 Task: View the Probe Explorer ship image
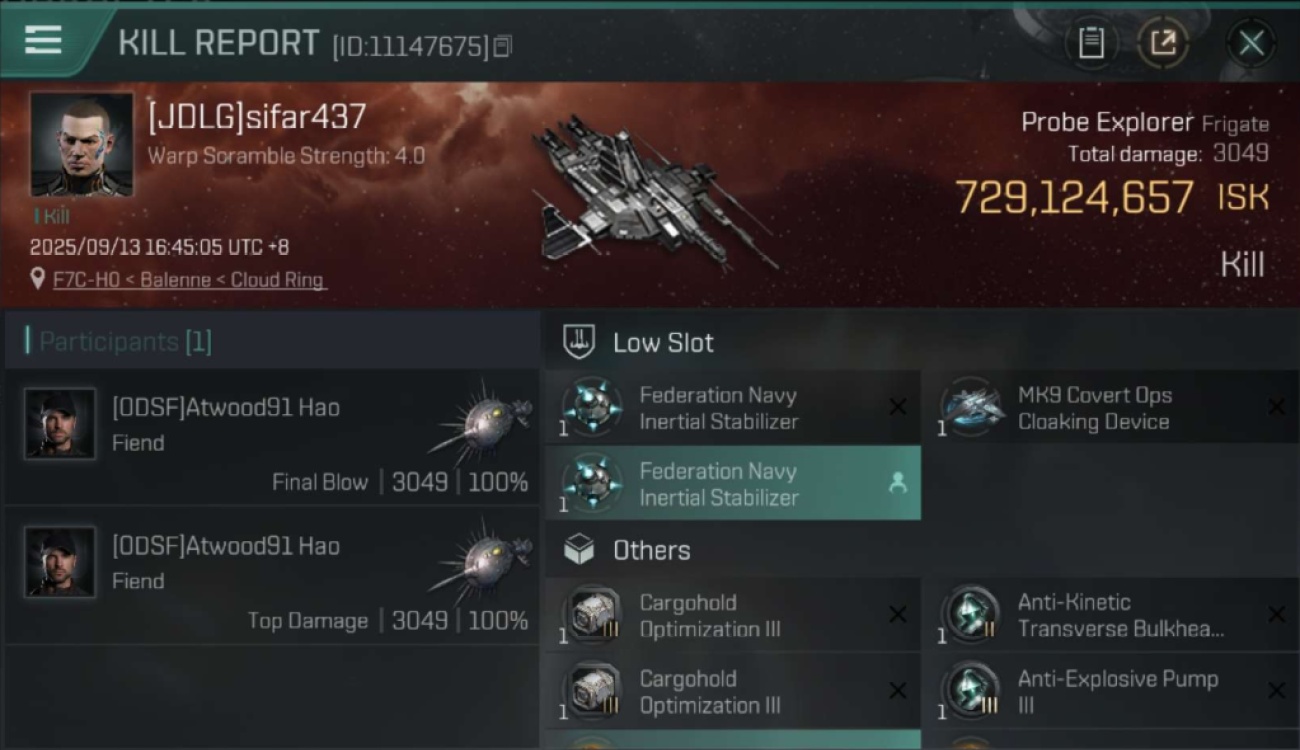pos(650,195)
